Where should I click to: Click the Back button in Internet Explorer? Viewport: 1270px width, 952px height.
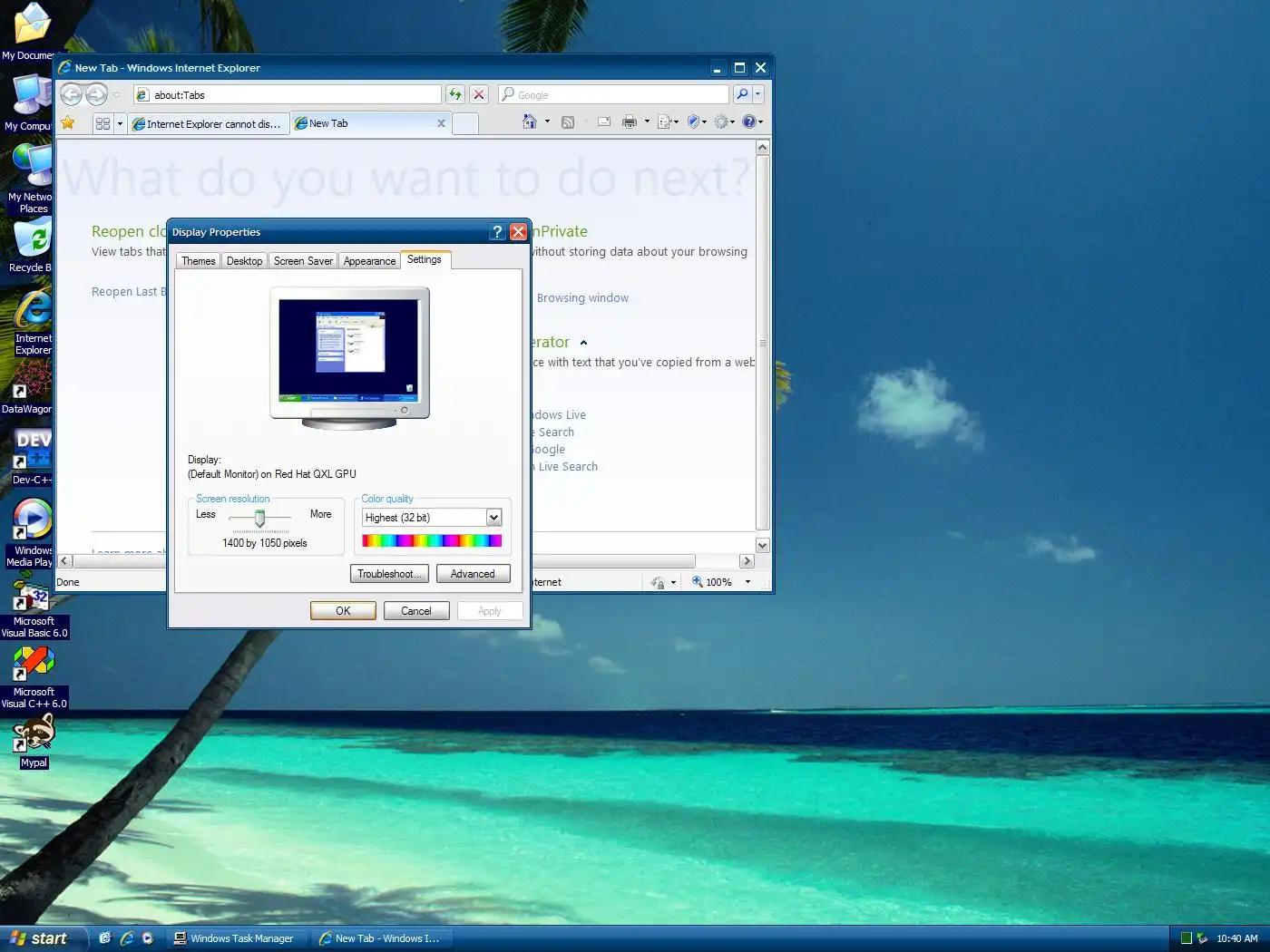pyautogui.click(x=71, y=94)
